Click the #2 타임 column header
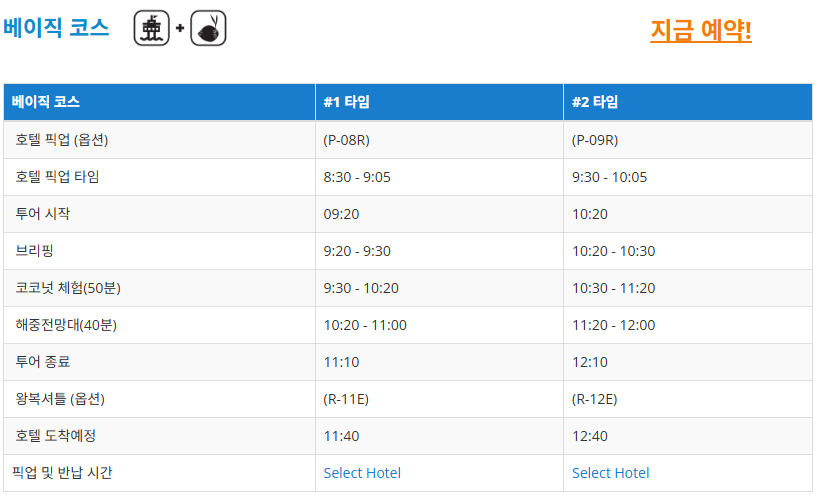The width and height of the screenshot is (816, 497). click(x=595, y=101)
